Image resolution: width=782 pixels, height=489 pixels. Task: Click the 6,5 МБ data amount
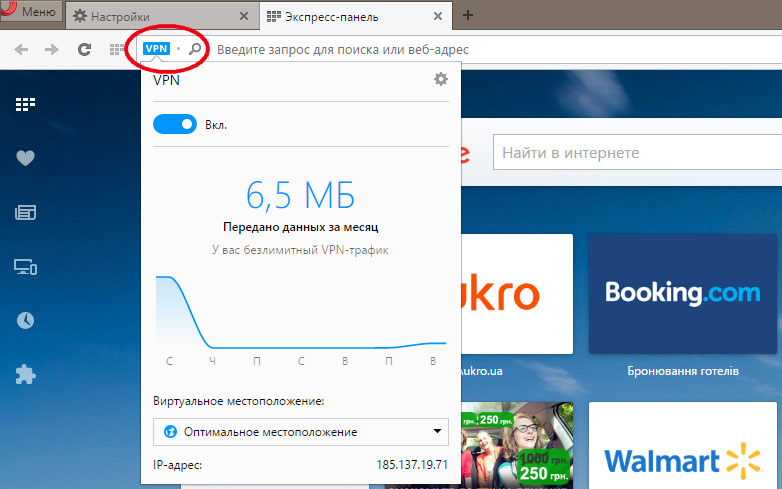(300, 195)
